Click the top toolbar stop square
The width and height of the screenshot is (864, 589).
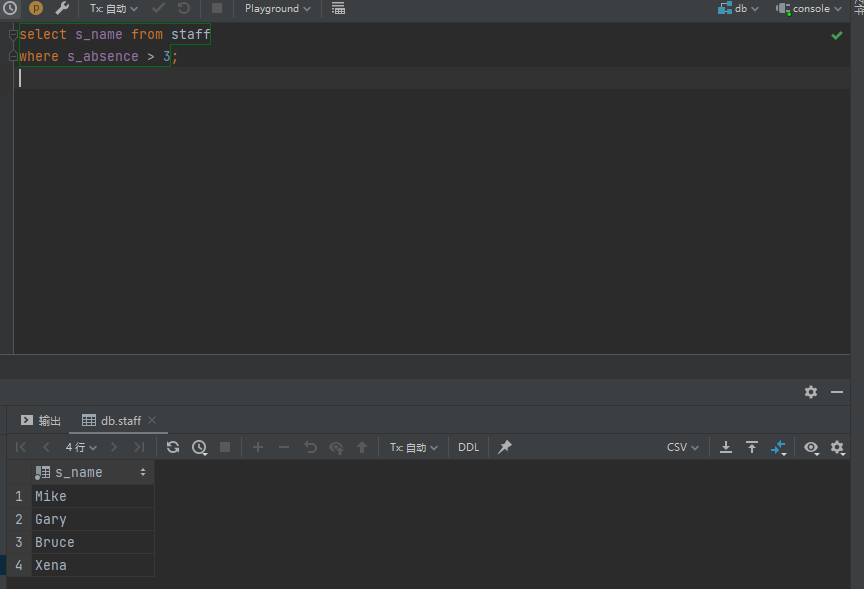pyautogui.click(x=217, y=8)
